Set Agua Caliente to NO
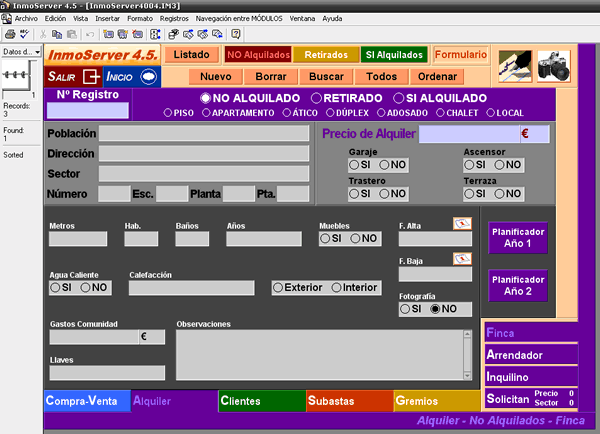 point(85,287)
